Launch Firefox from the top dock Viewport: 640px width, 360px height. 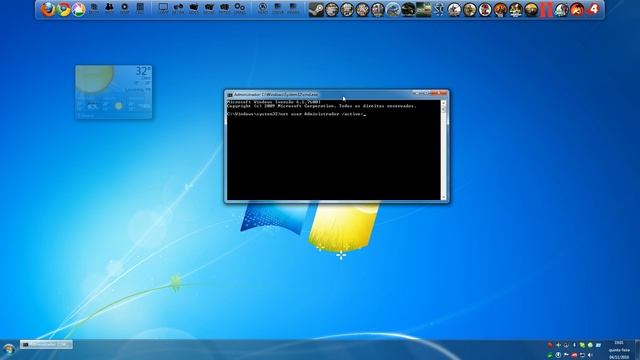pos(48,9)
